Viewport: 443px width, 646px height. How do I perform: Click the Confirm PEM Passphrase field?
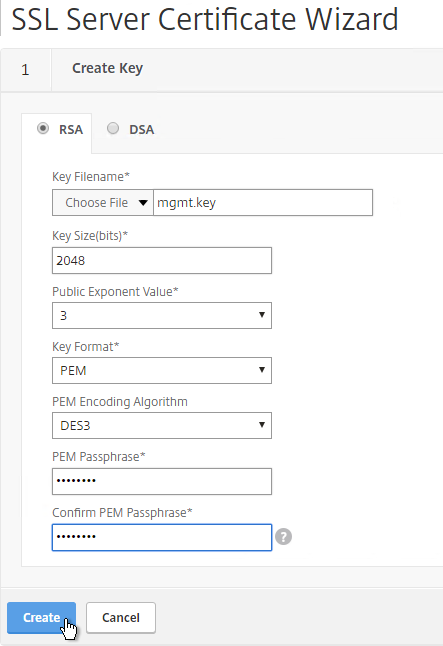[162, 537]
